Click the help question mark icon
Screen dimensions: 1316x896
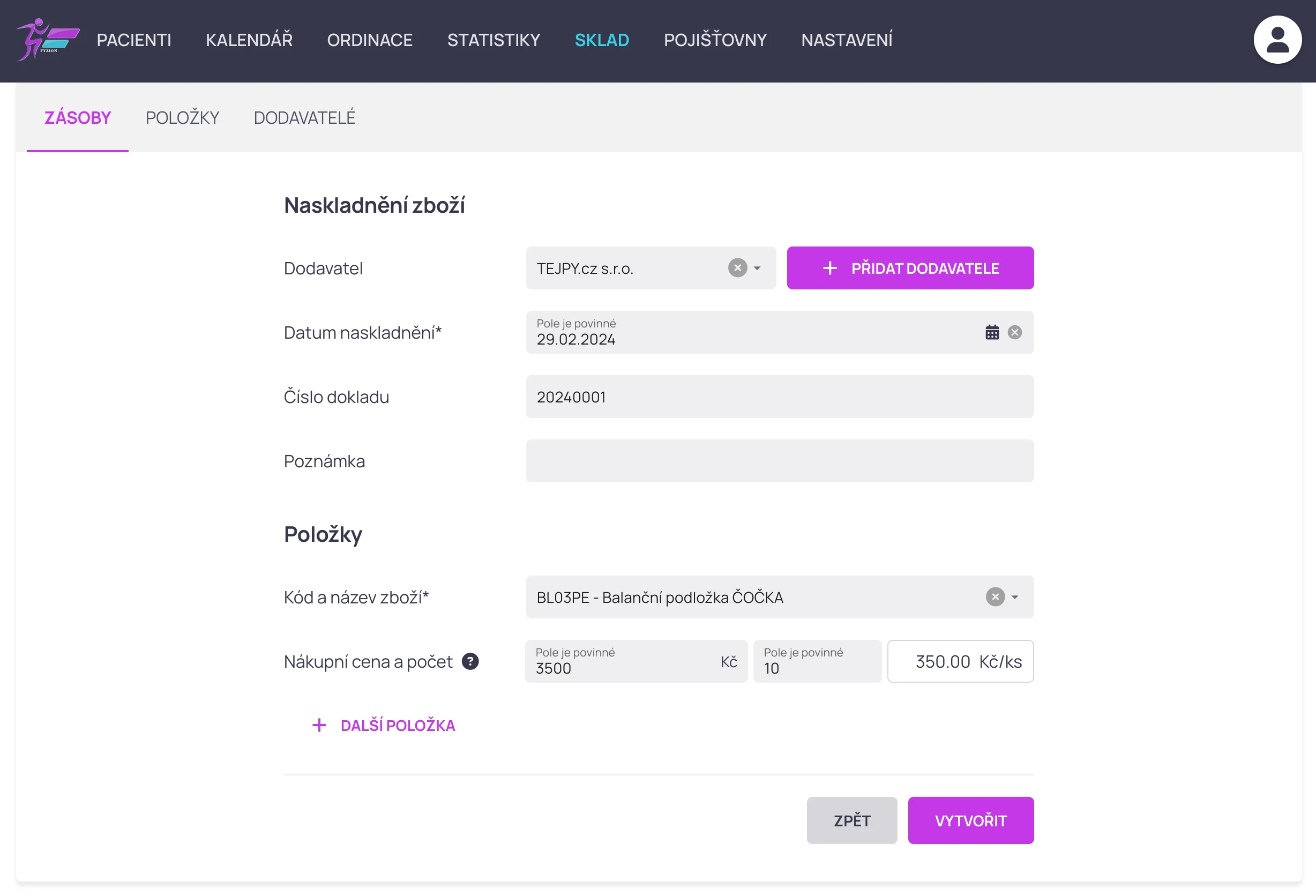point(470,661)
